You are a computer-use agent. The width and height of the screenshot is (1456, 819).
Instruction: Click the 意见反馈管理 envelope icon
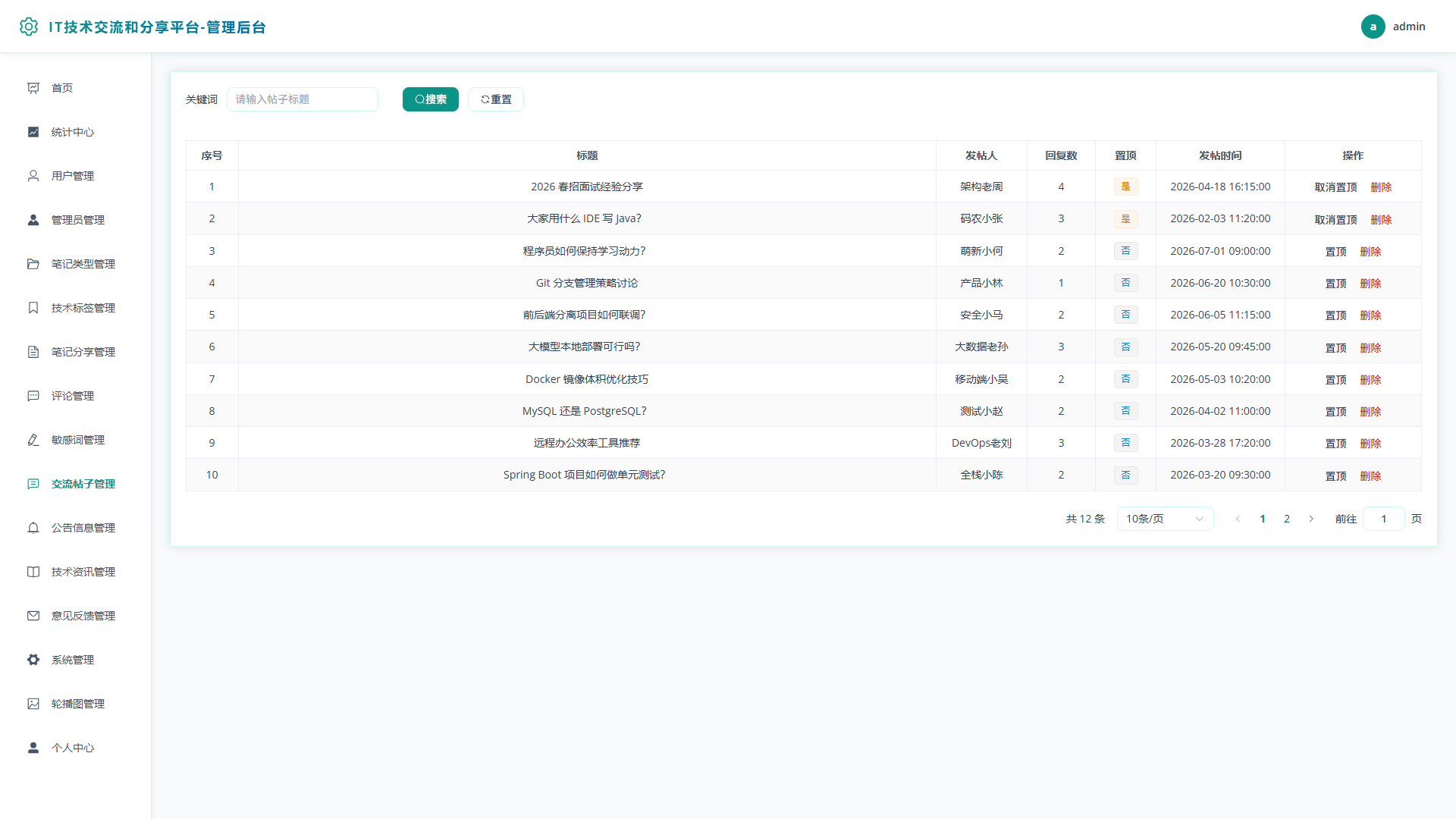[x=33, y=616]
